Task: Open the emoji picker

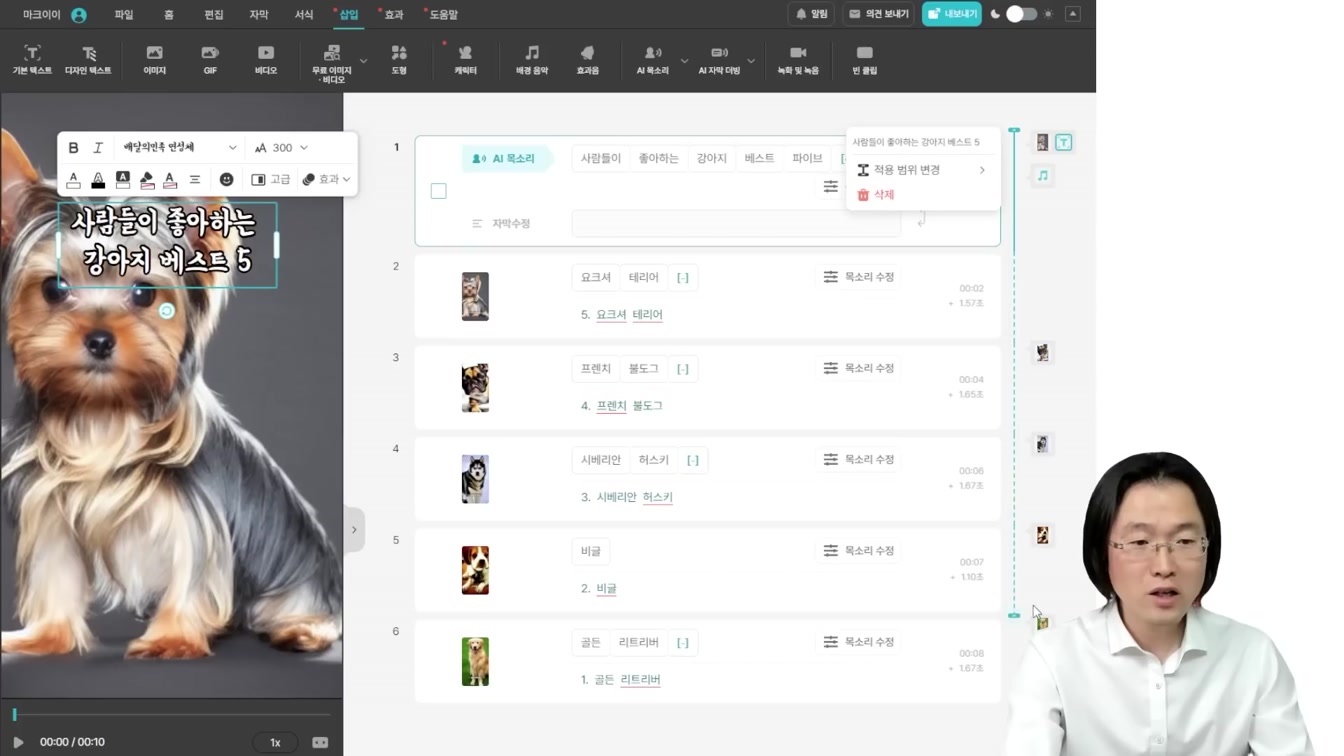Action: 227,180
